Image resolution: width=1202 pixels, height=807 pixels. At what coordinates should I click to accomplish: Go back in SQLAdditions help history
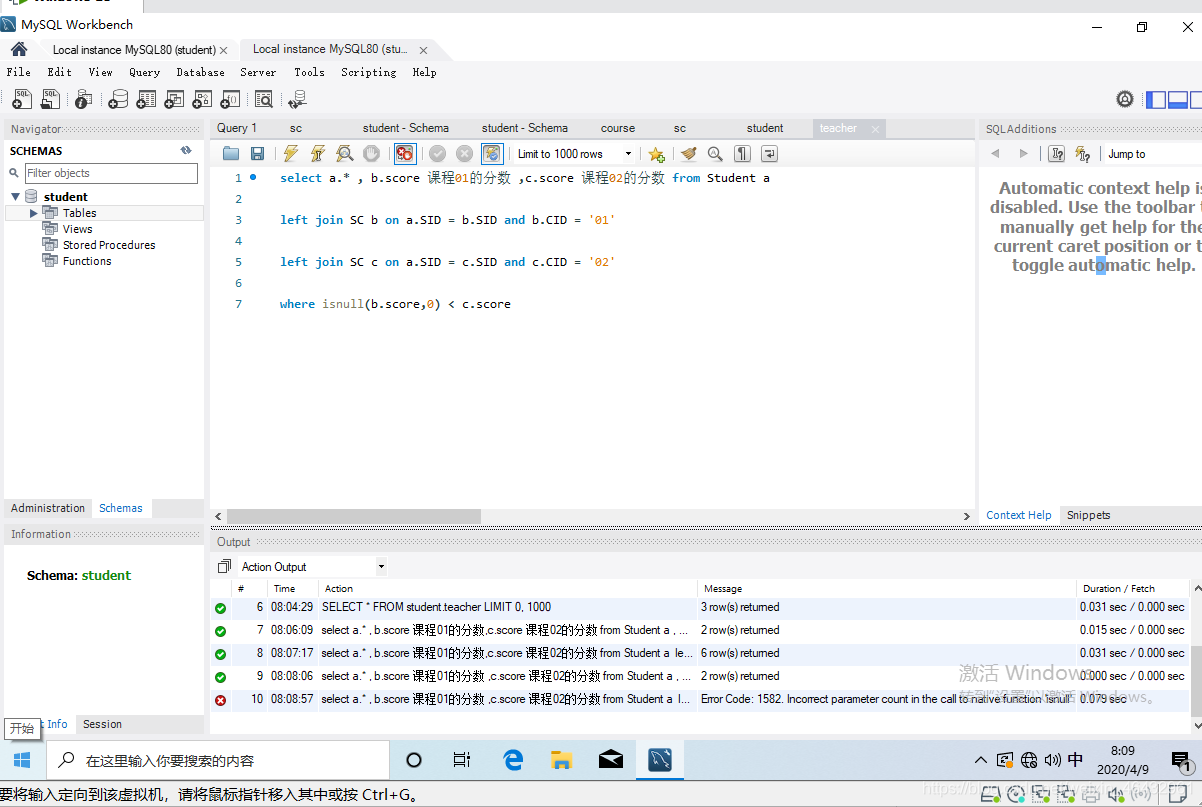point(995,154)
